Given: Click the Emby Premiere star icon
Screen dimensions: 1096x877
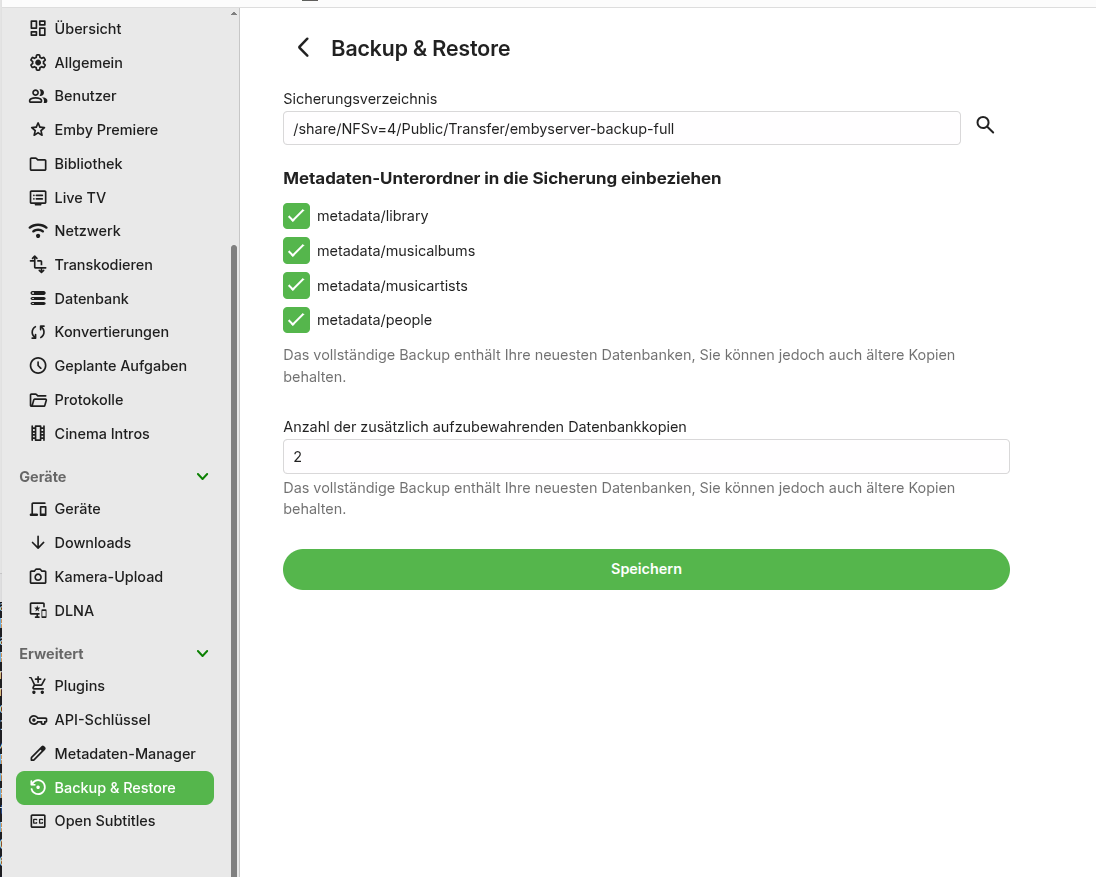Looking at the screenshot, I should (38, 130).
